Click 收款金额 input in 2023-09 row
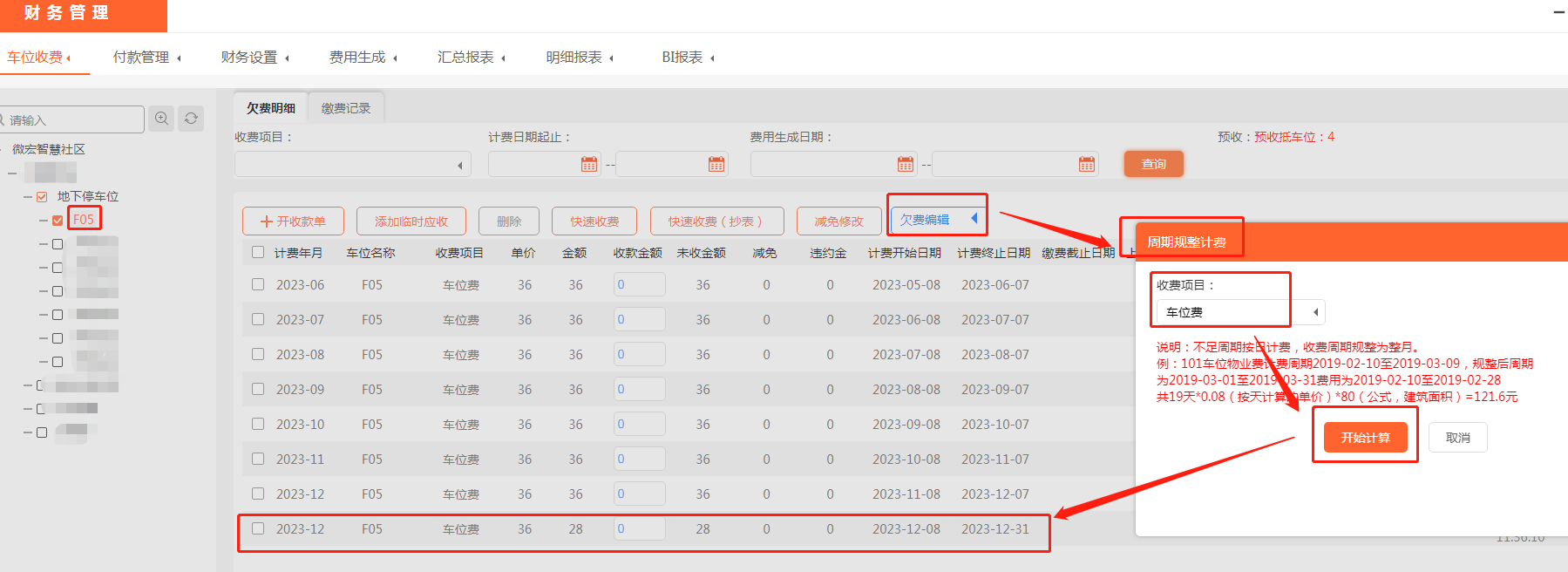 click(x=640, y=389)
